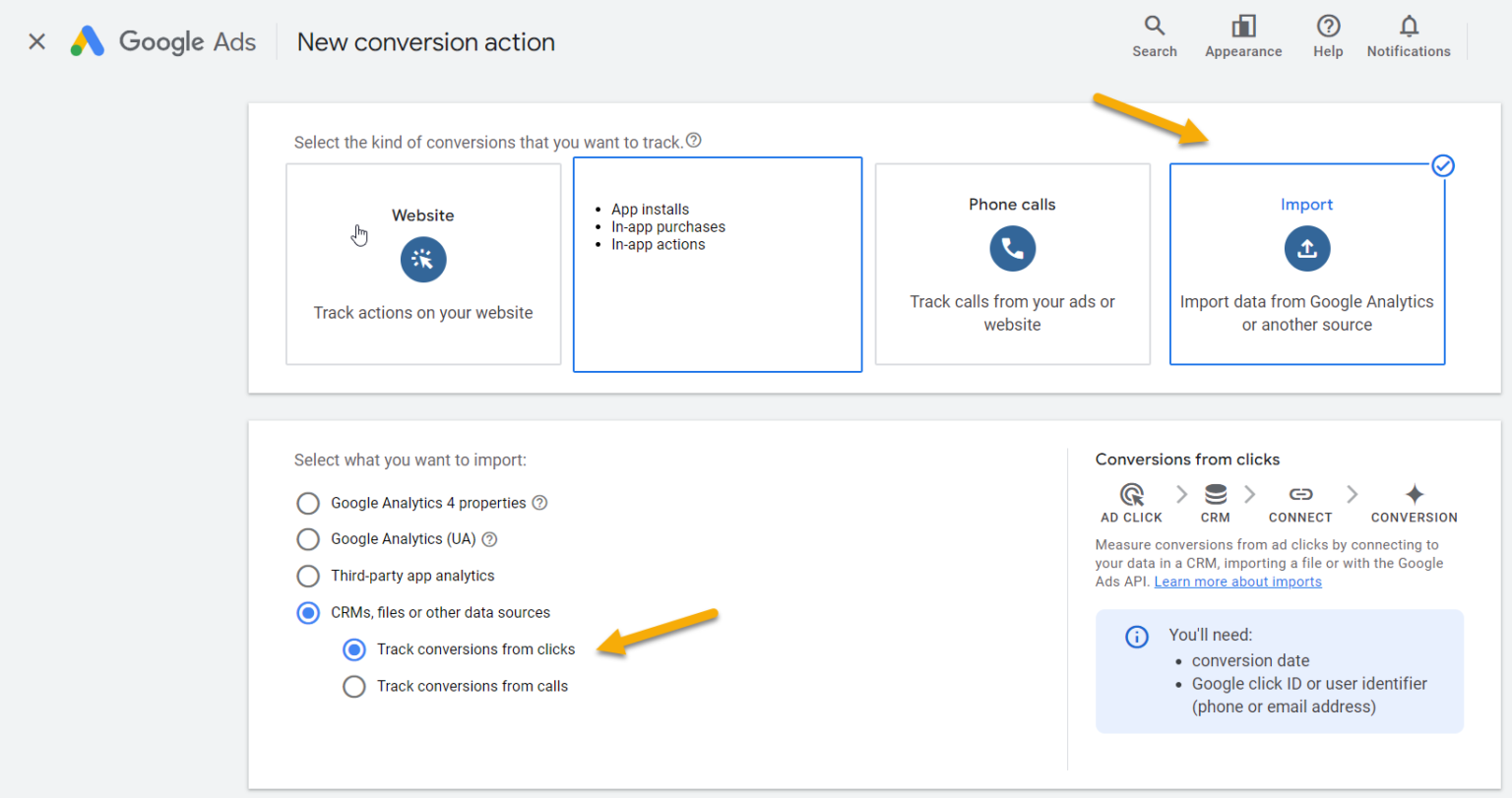Click Track actions on your website text
This screenshot has width=1512, height=798.
tap(423, 313)
